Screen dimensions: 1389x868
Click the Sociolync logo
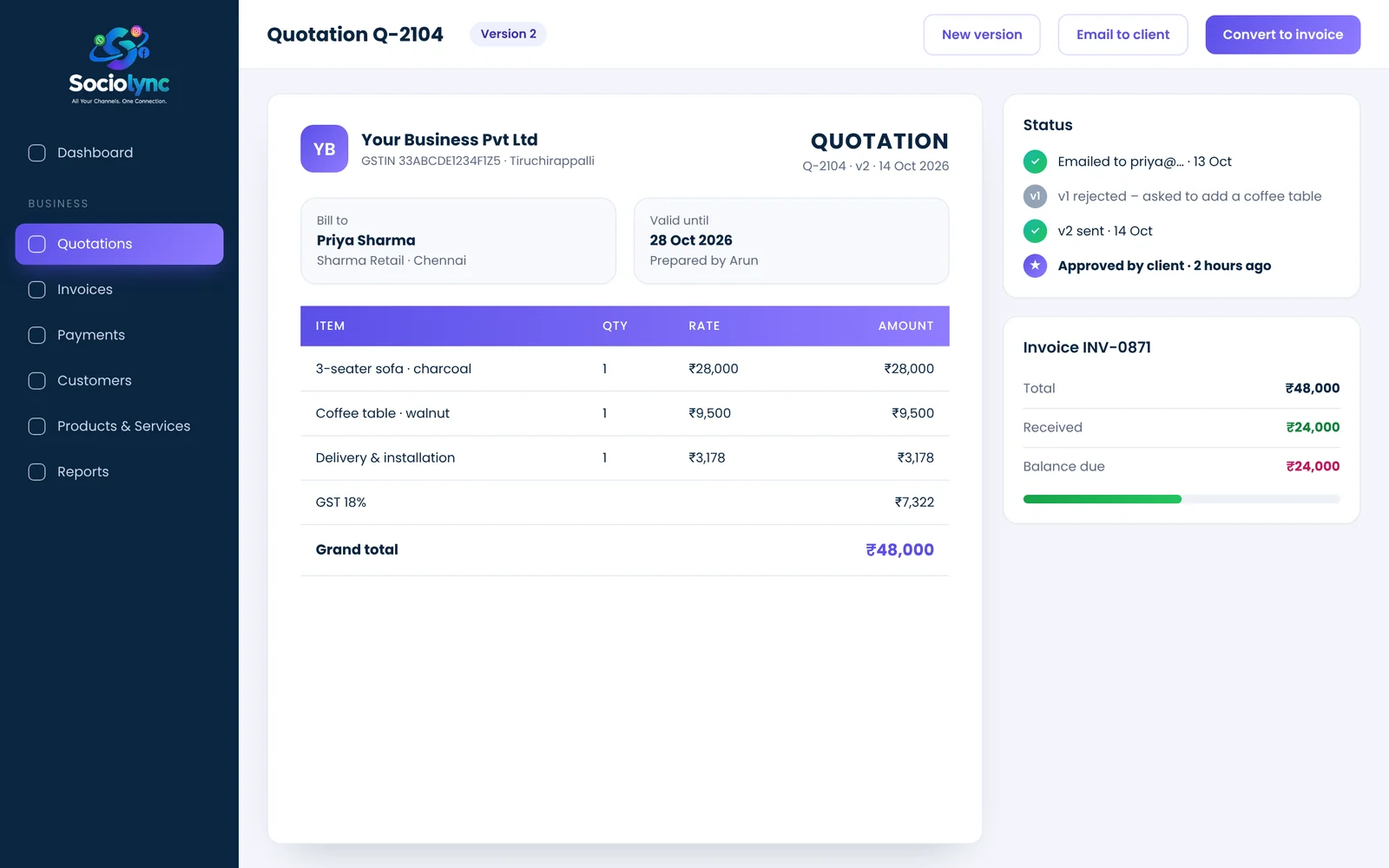(119, 65)
